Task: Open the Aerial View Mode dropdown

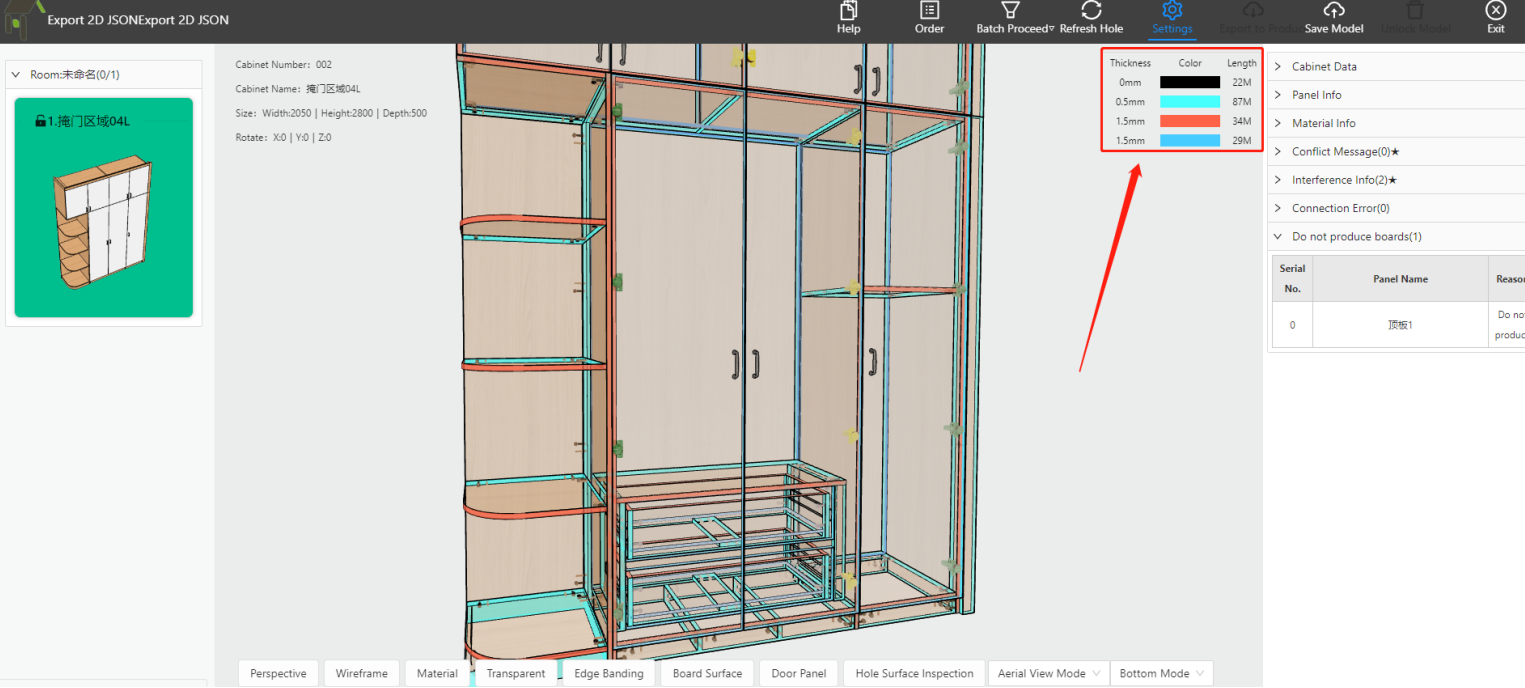Action: 1048,673
